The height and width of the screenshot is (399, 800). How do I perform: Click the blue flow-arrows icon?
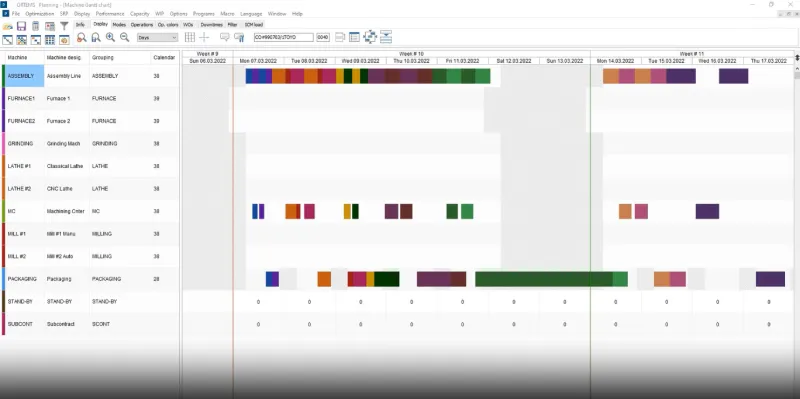[x=370, y=37]
